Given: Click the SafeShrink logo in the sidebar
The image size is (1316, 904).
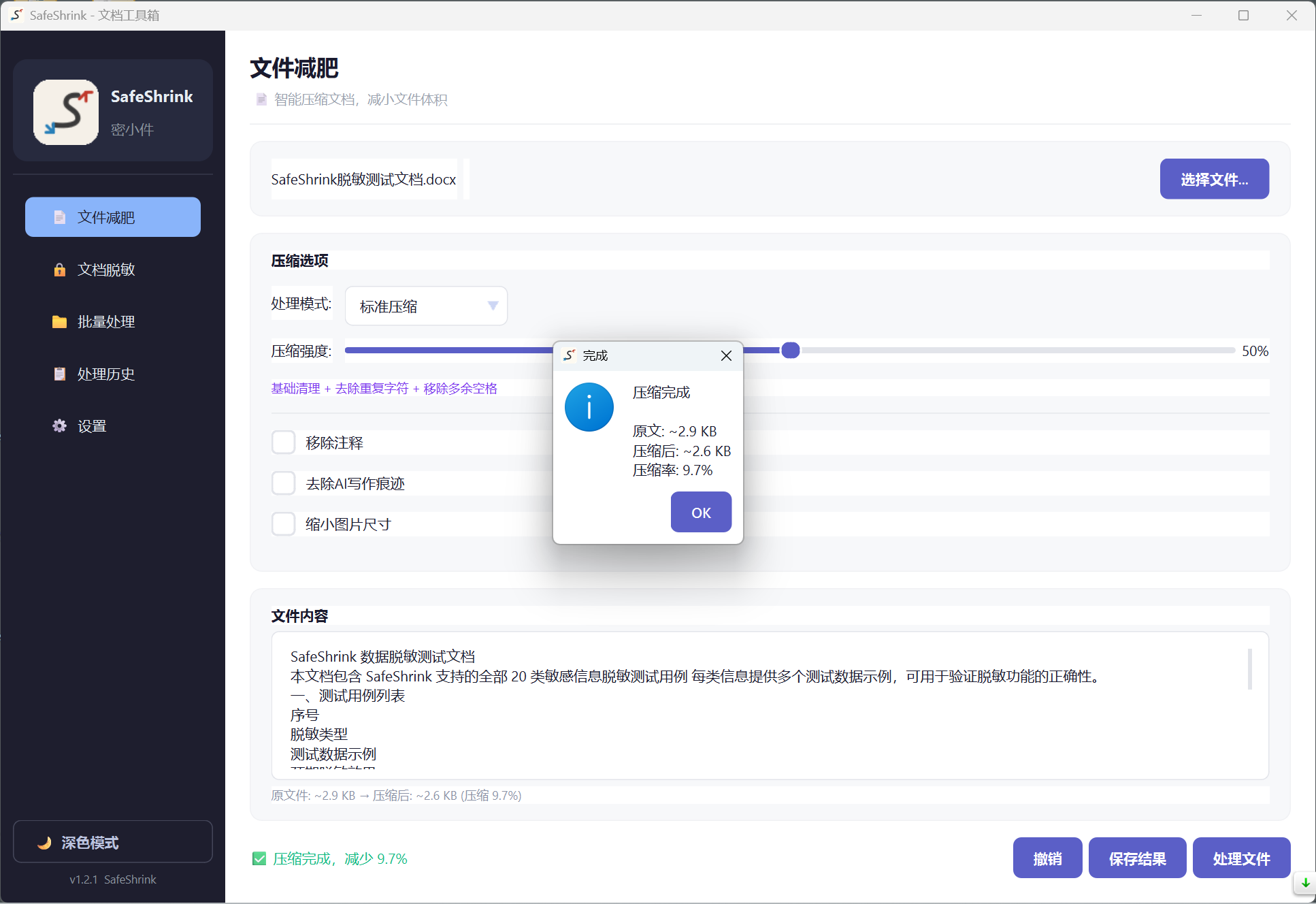Looking at the screenshot, I should (x=66, y=112).
